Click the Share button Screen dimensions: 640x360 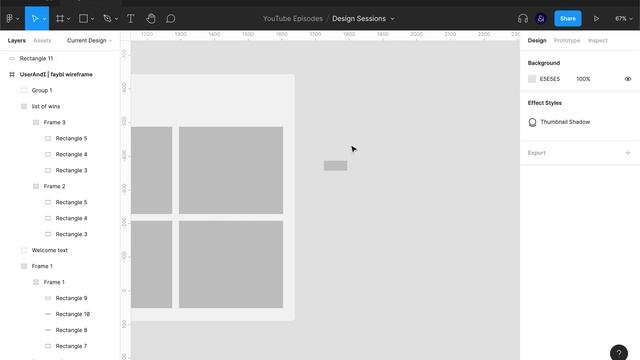click(x=568, y=18)
